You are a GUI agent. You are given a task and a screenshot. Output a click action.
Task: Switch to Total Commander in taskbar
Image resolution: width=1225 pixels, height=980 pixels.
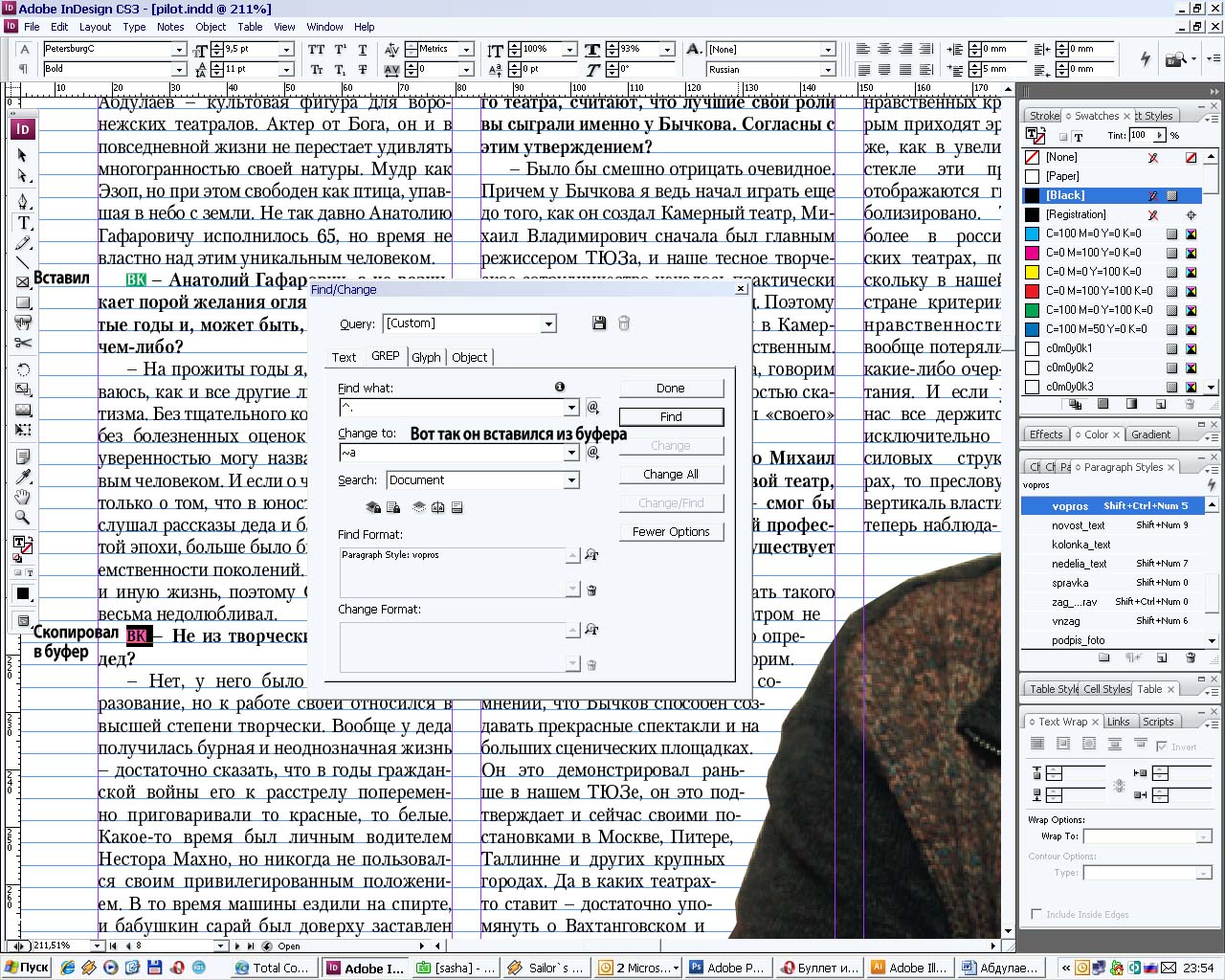(x=273, y=968)
